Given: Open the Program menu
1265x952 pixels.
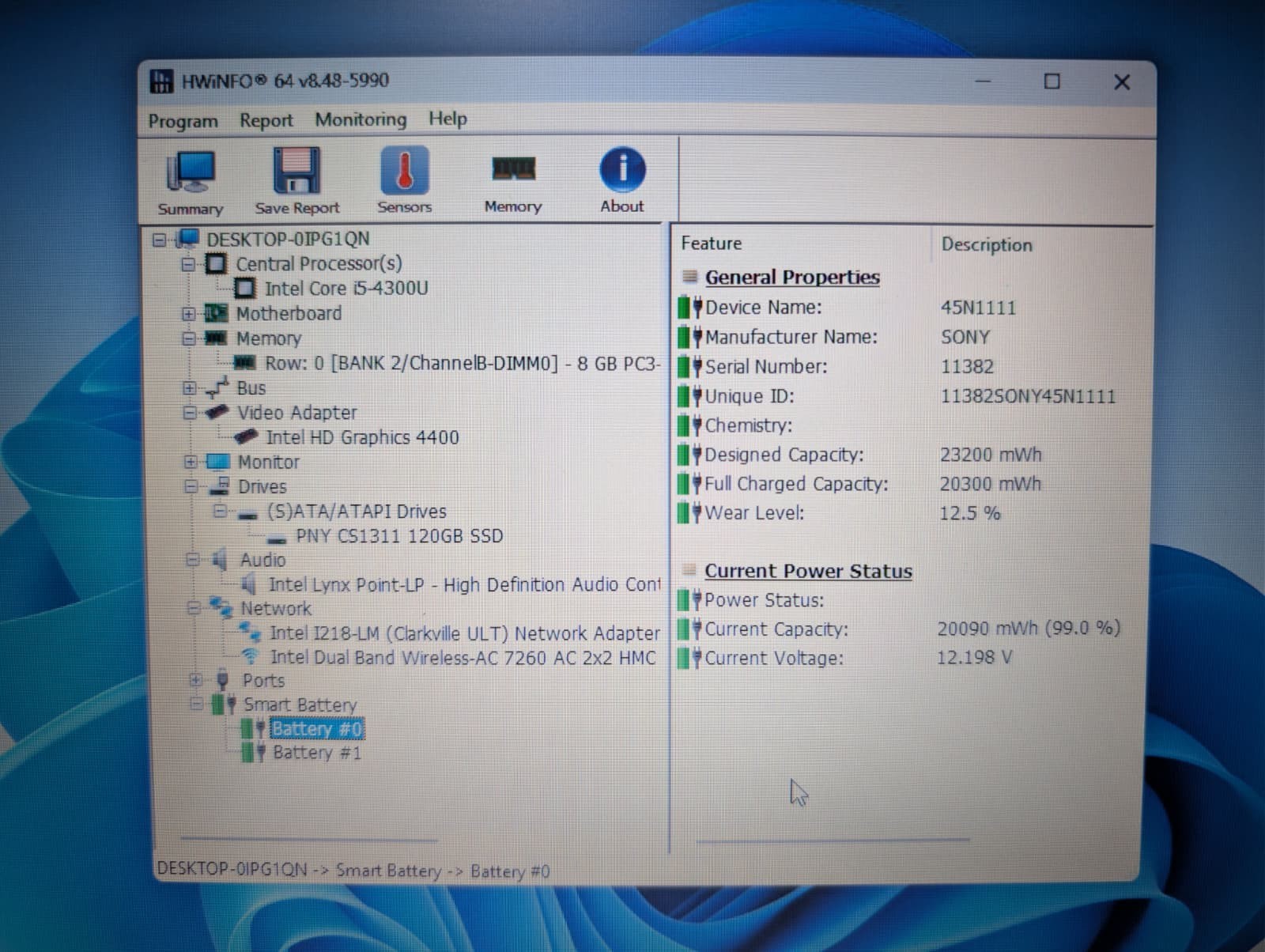Looking at the screenshot, I should pos(183,121).
